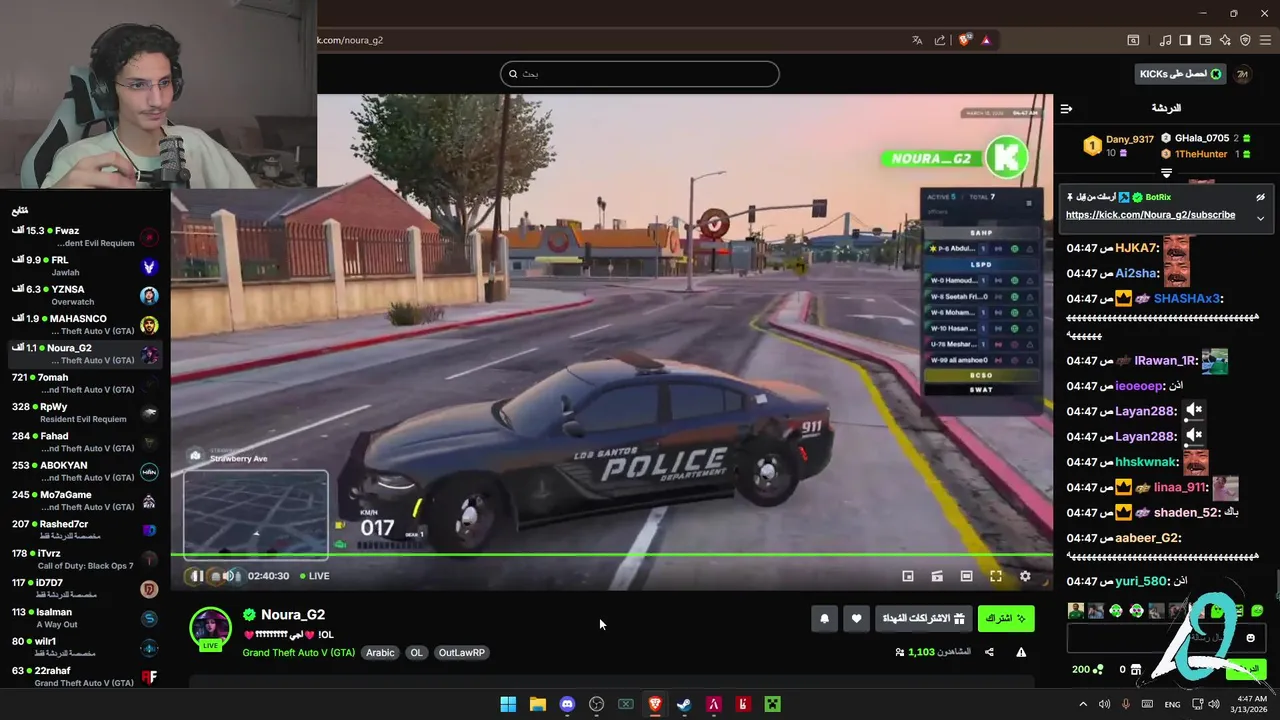Click the green اشتراك subscribe button
The height and width of the screenshot is (720, 1280).
(x=1006, y=619)
